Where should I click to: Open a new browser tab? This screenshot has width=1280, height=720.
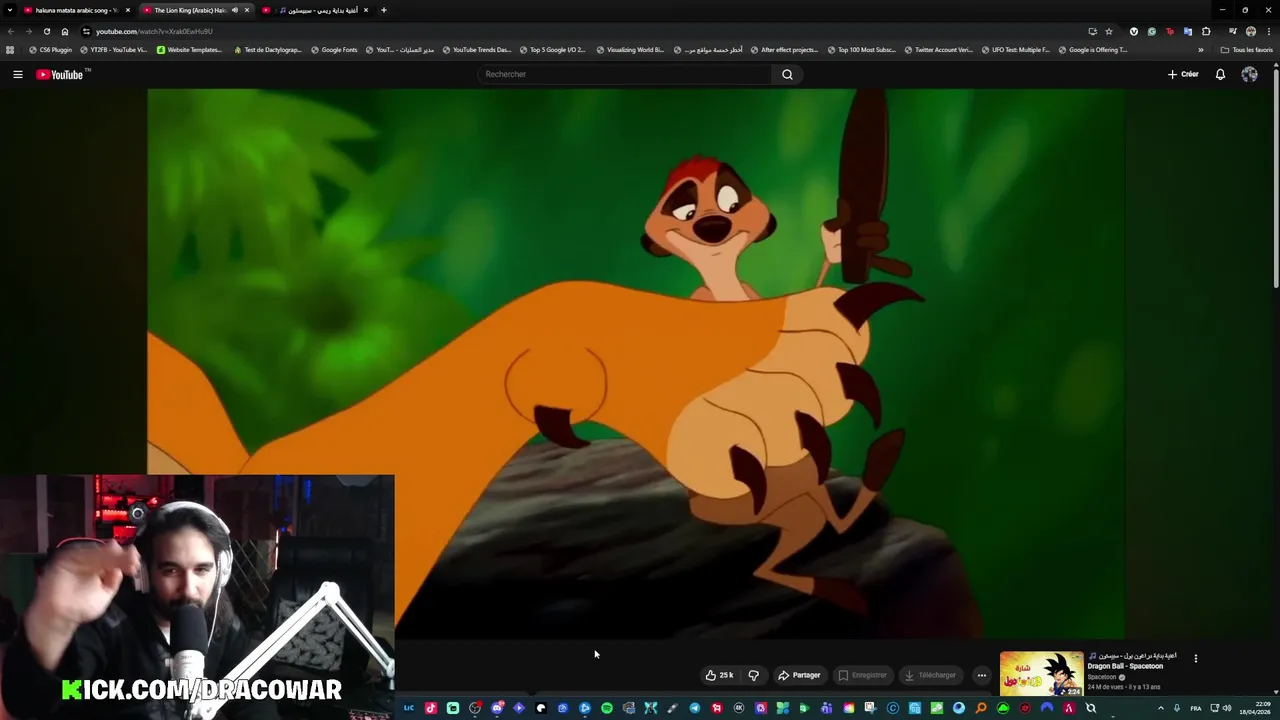point(384,10)
